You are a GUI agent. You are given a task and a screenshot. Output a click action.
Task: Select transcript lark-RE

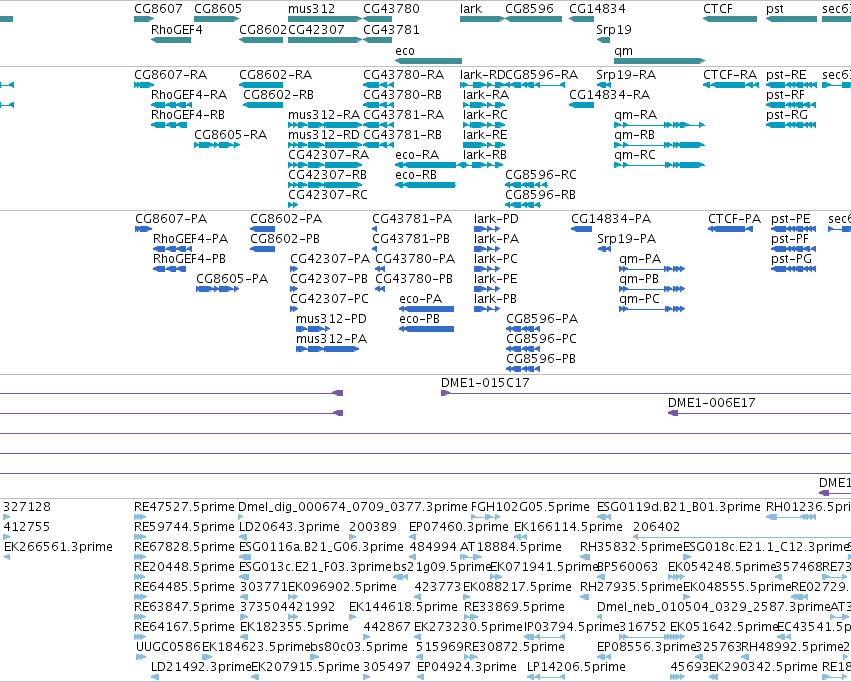485,135
